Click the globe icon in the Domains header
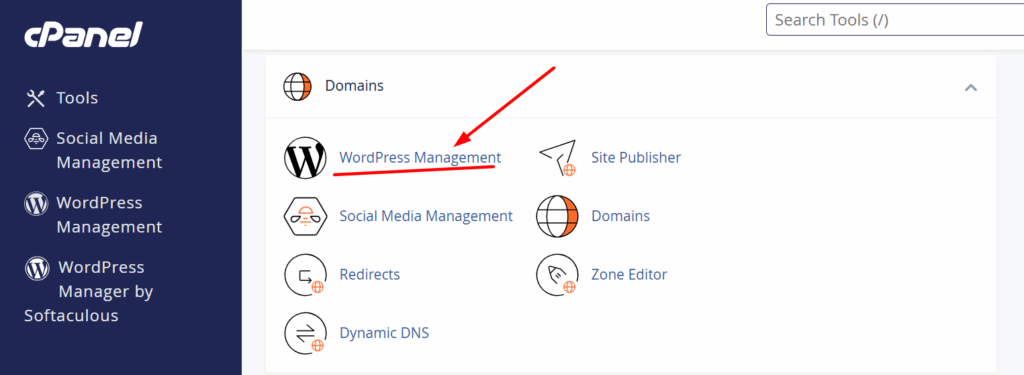Viewport: 1024px width, 375px height. pos(297,86)
